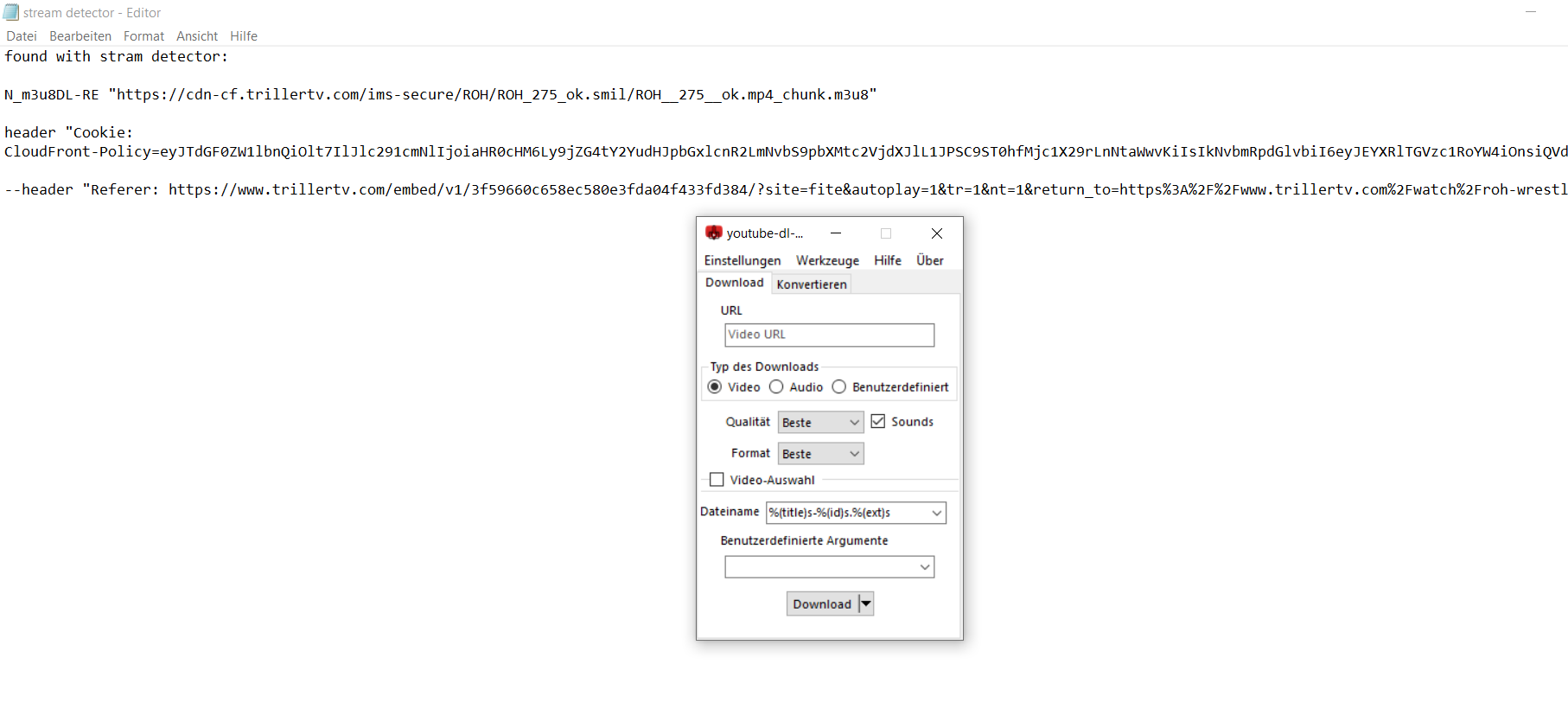Open the Über menu in youtube-dl
1568x715 pixels.
[x=930, y=260]
